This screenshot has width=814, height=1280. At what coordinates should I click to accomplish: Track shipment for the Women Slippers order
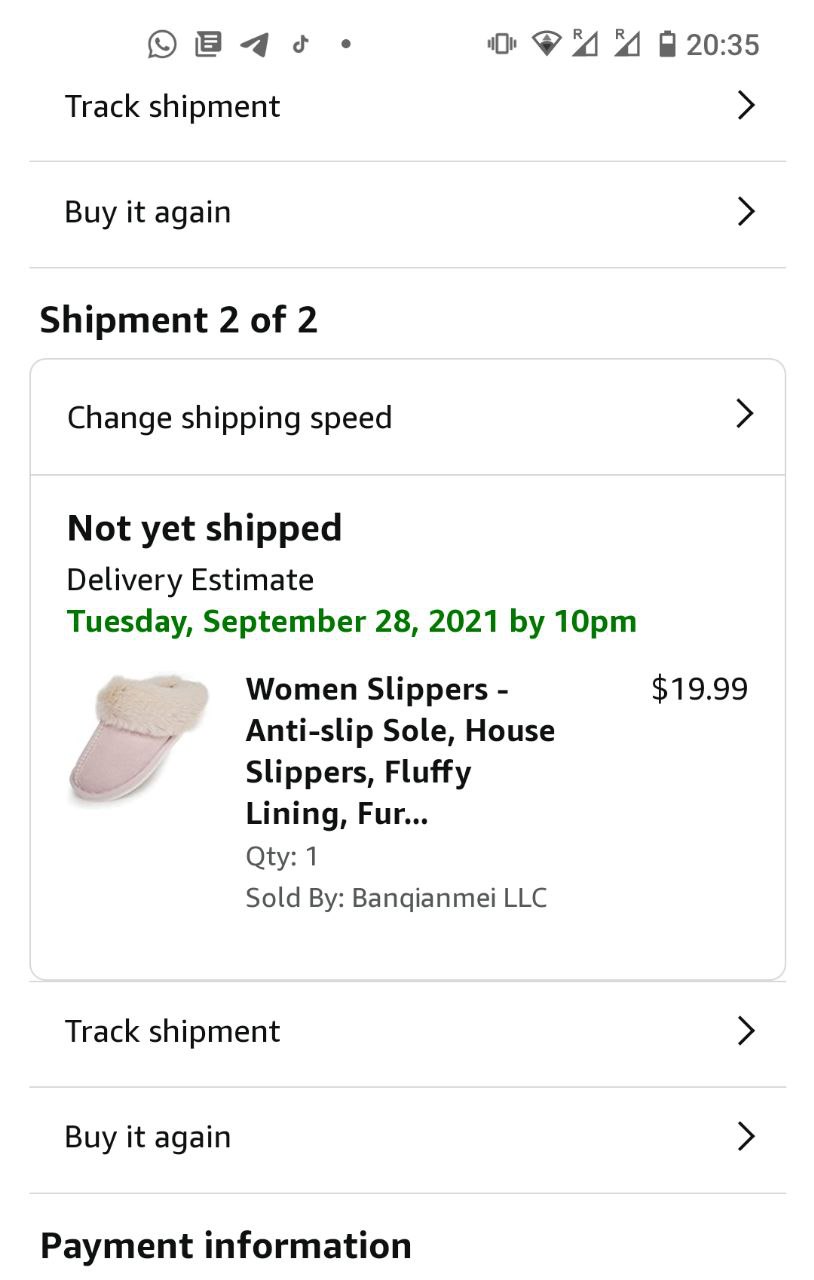click(x=173, y=1032)
